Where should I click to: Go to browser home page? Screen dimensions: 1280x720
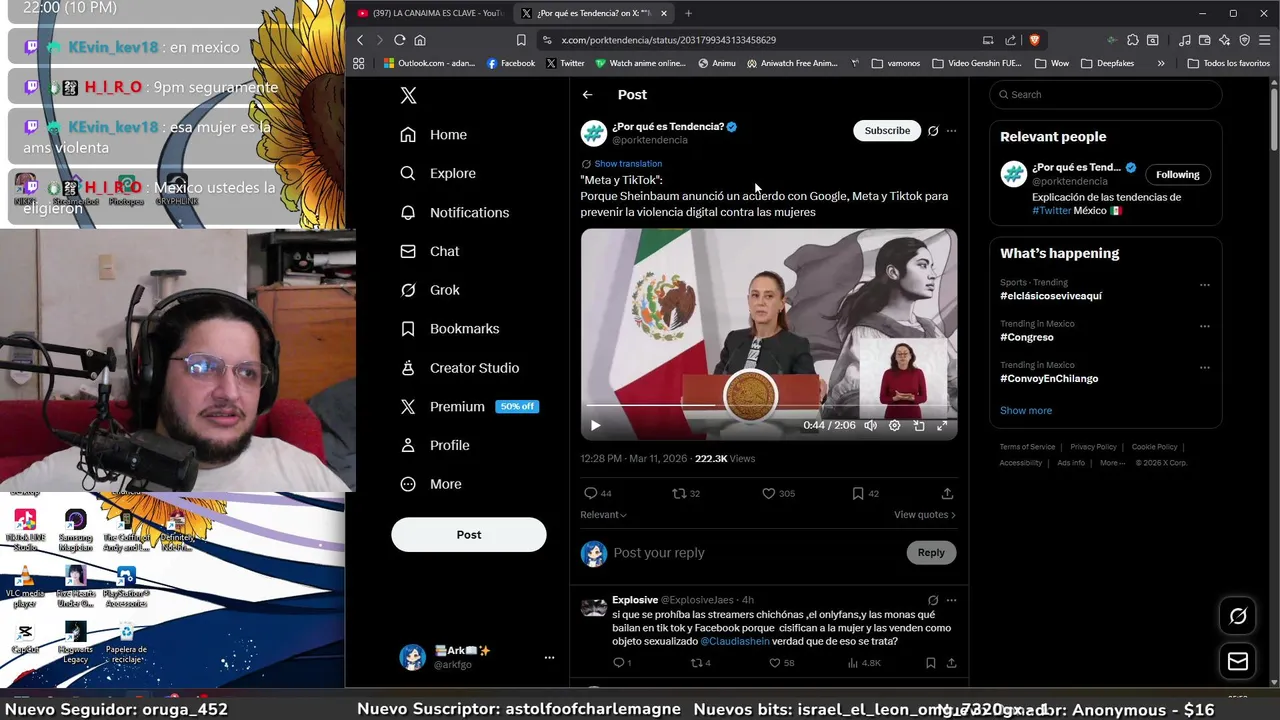coord(420,40)
